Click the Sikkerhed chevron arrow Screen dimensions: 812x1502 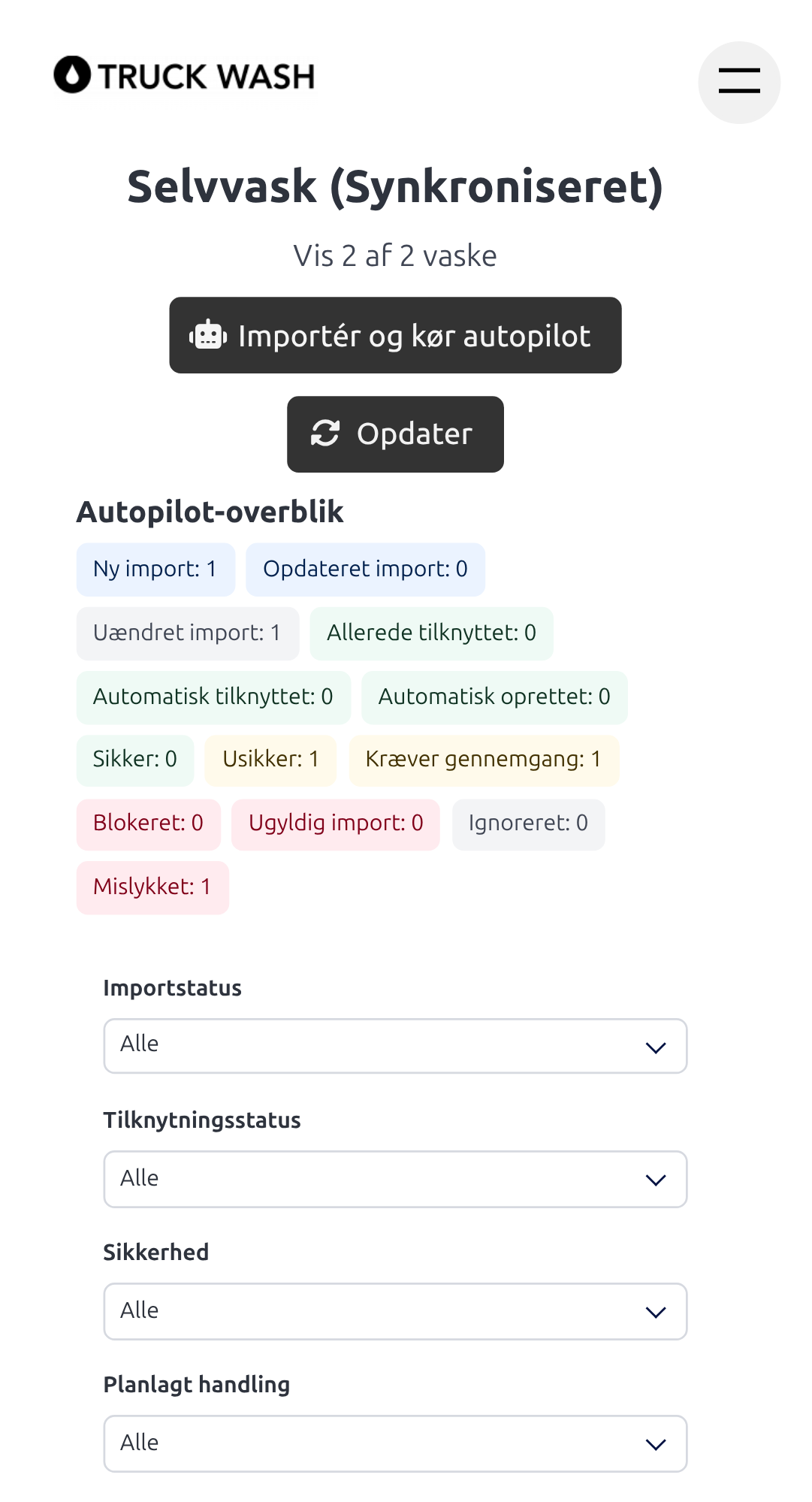[x=656, y=1312]
